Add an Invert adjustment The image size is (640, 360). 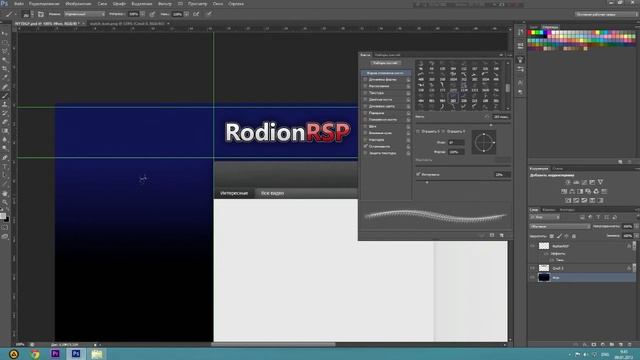tap(568, 200)
